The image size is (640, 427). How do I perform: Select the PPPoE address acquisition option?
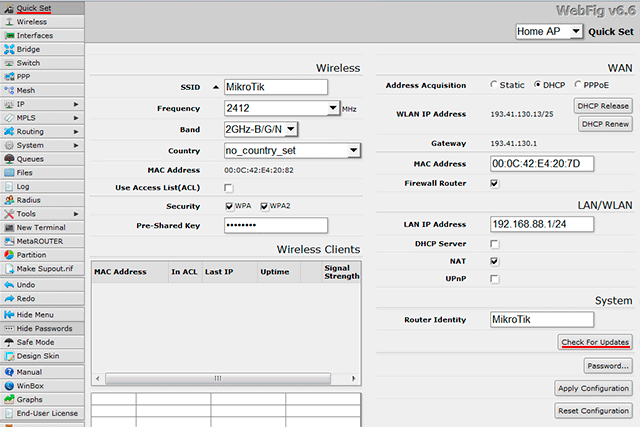tap(578, 85)
